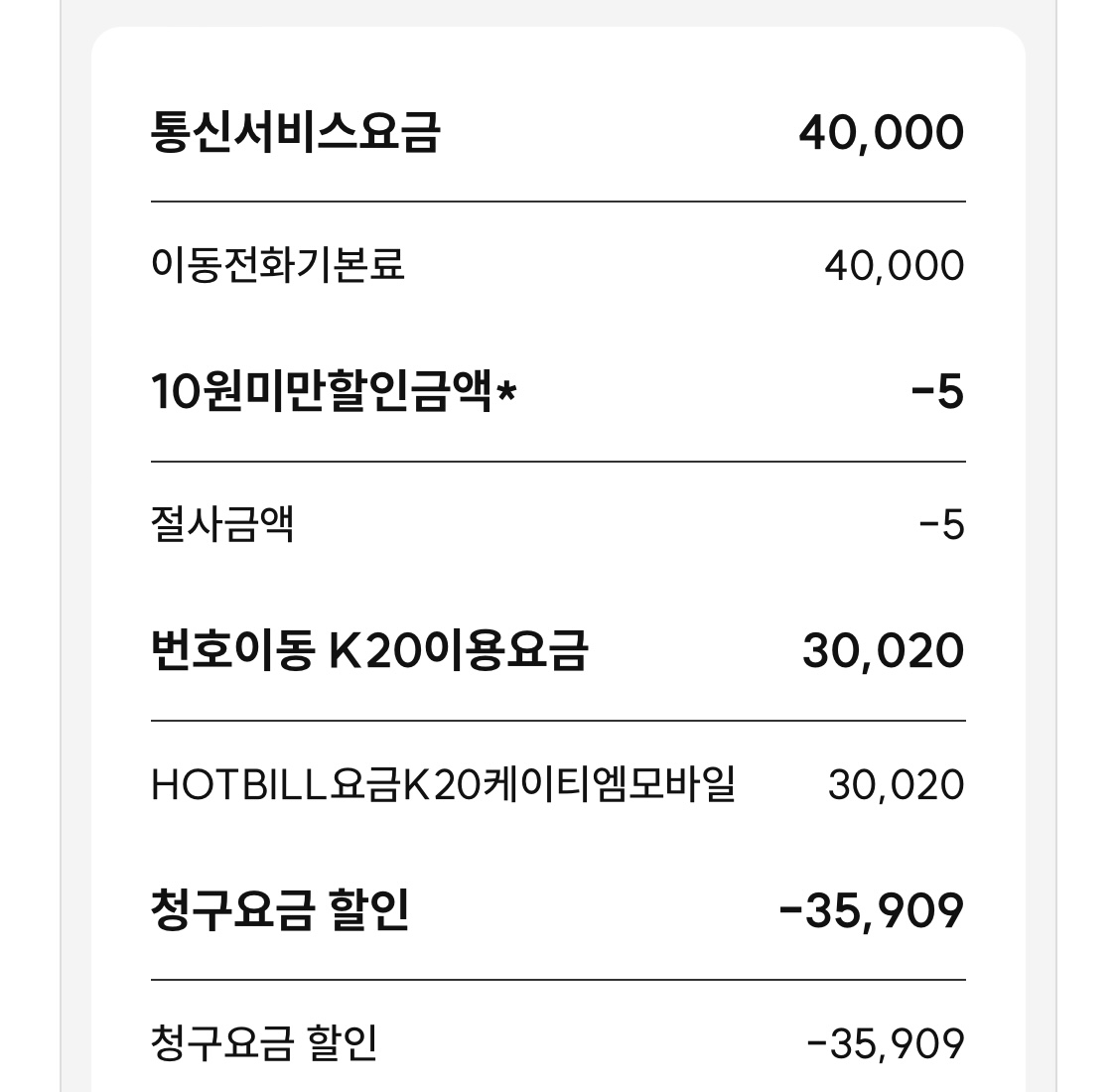Click the 40,000 total for 통신서비스요금
Viewport: 1117px width, 1092px height.
pos(882,133)
